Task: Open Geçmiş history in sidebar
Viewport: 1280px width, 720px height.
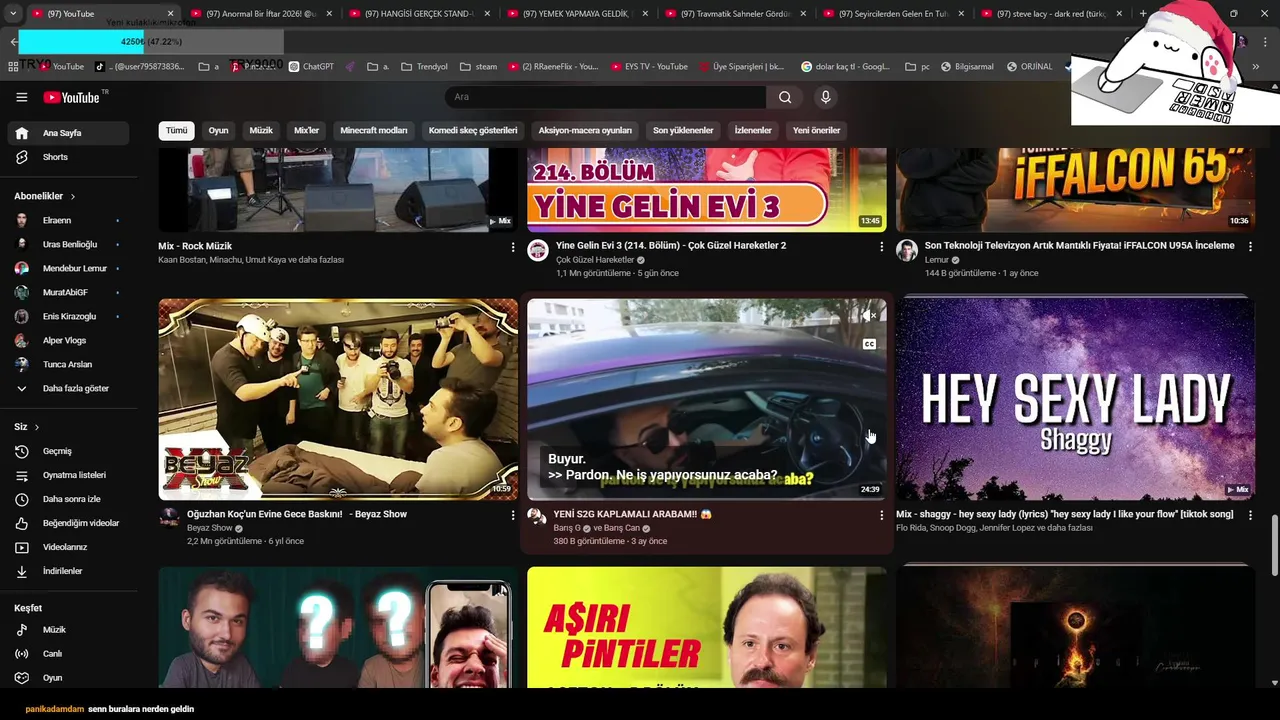Action: tap(68, 451)
